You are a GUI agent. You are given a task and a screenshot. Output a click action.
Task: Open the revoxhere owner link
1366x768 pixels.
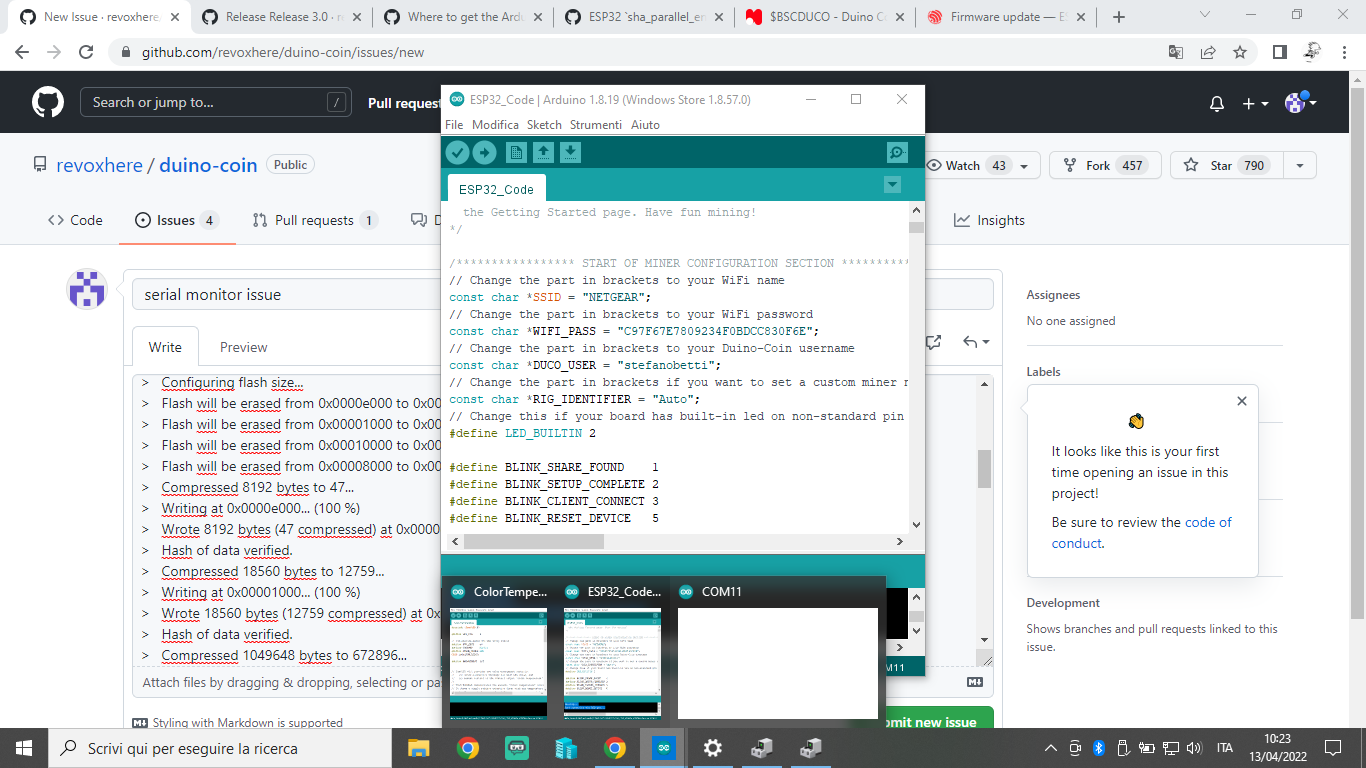tap(99, 165)
